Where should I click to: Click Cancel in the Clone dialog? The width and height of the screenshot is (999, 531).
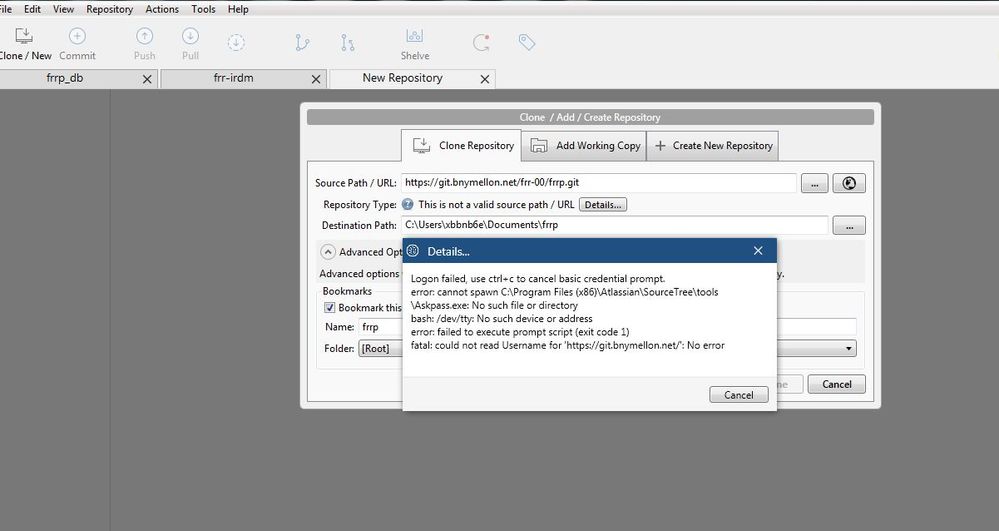837,384
